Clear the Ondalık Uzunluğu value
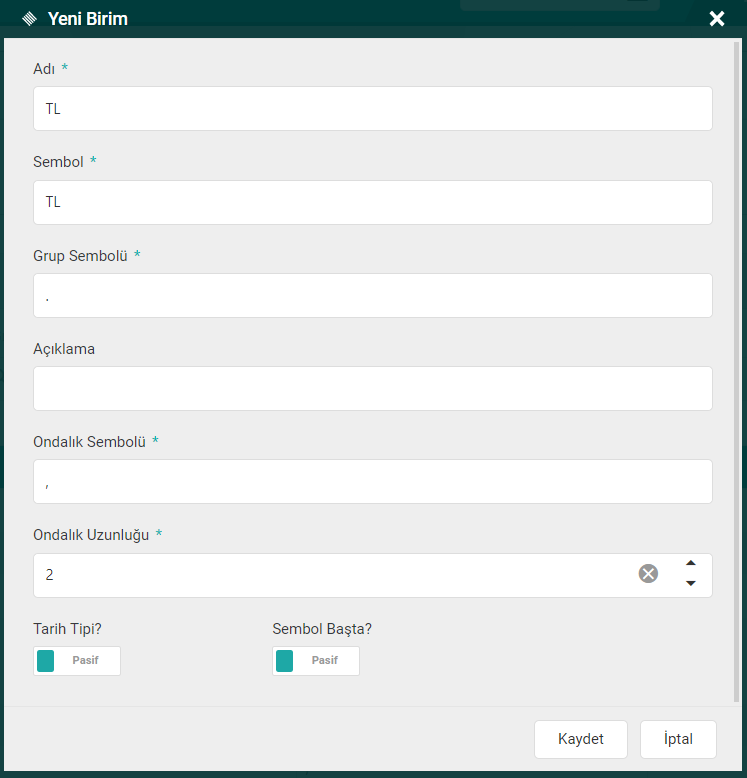Screen dimensions: 747x778 click(x=649, y=573)
